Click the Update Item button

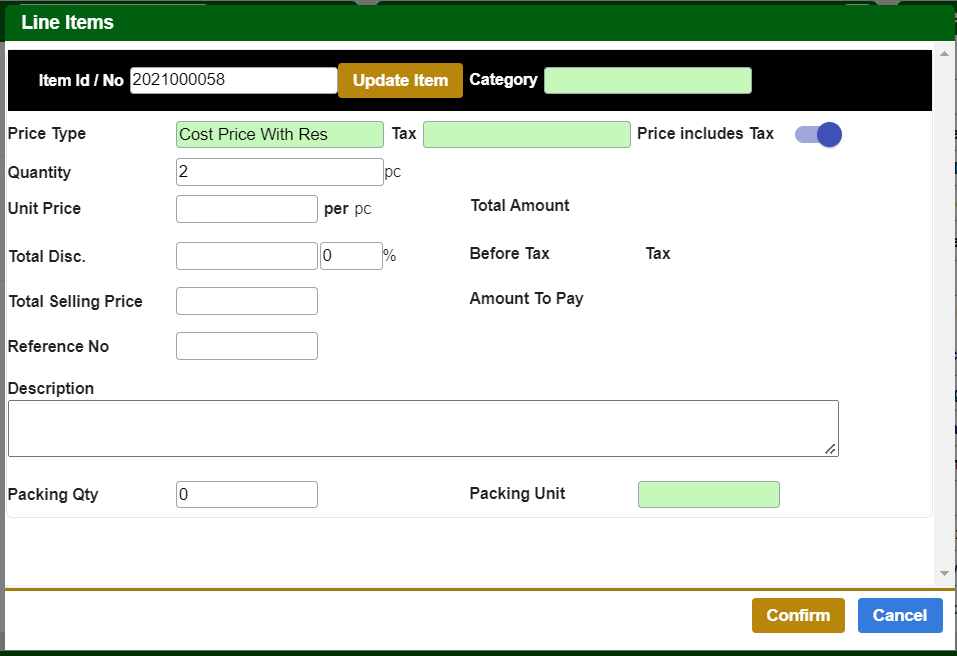click(400, 80)
